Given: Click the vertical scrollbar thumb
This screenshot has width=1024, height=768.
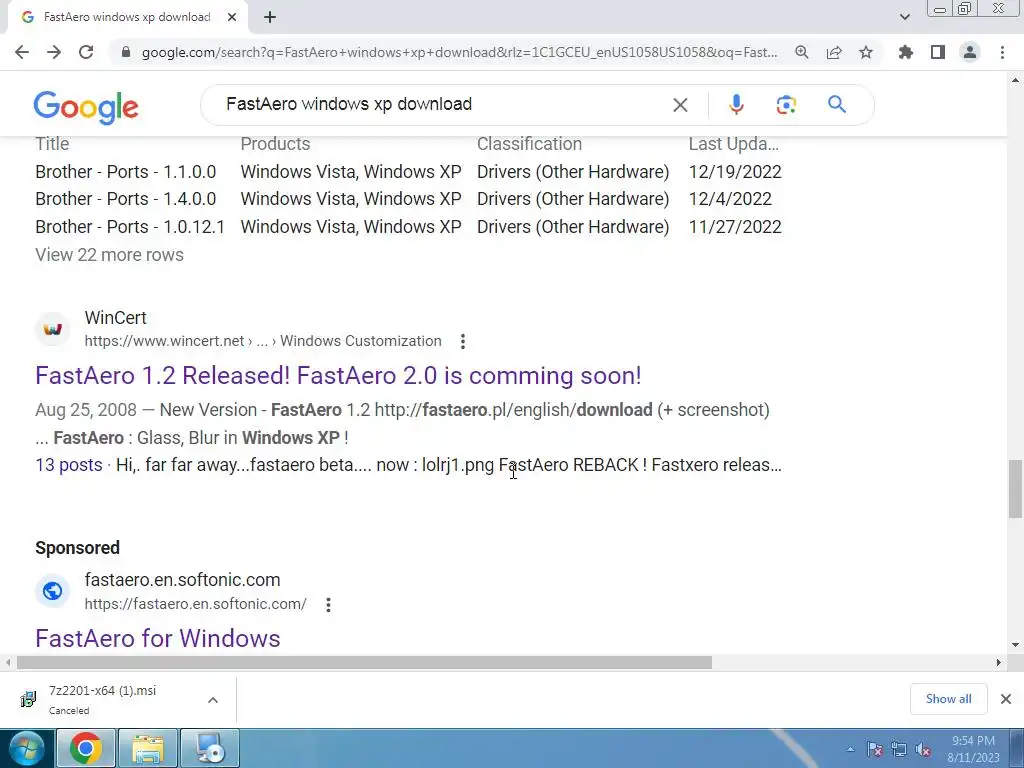Looking at the screenshot, I should (1015, 488).
